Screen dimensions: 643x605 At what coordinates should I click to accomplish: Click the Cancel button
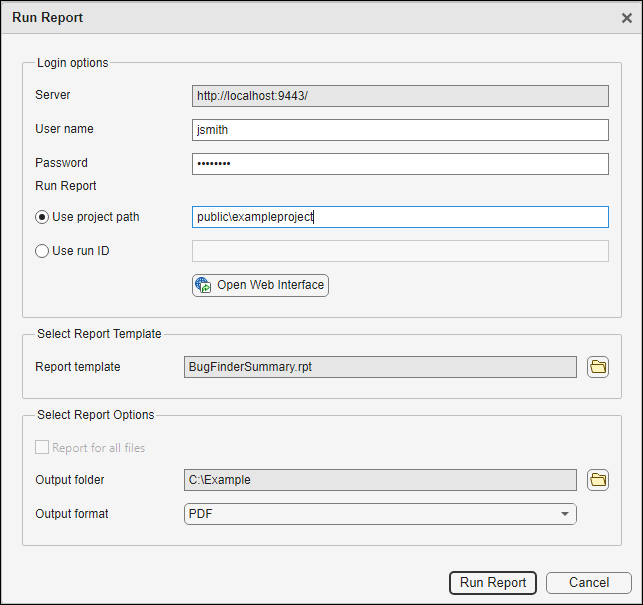(x=589, y=583)
